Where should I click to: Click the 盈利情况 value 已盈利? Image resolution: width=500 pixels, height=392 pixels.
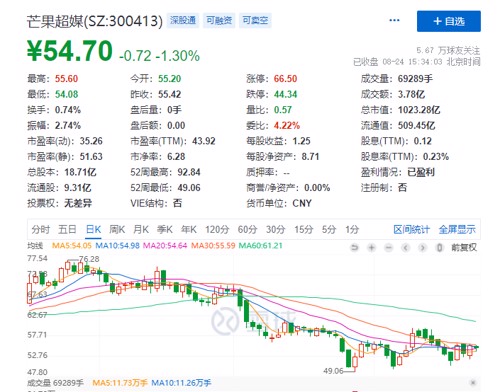[x=421, y=172]
